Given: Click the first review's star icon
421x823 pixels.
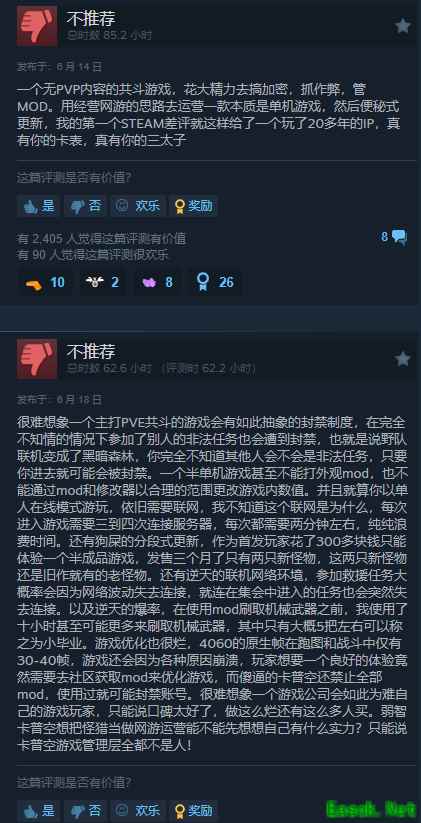Looking at the screenshot, I should click(402, 26).
